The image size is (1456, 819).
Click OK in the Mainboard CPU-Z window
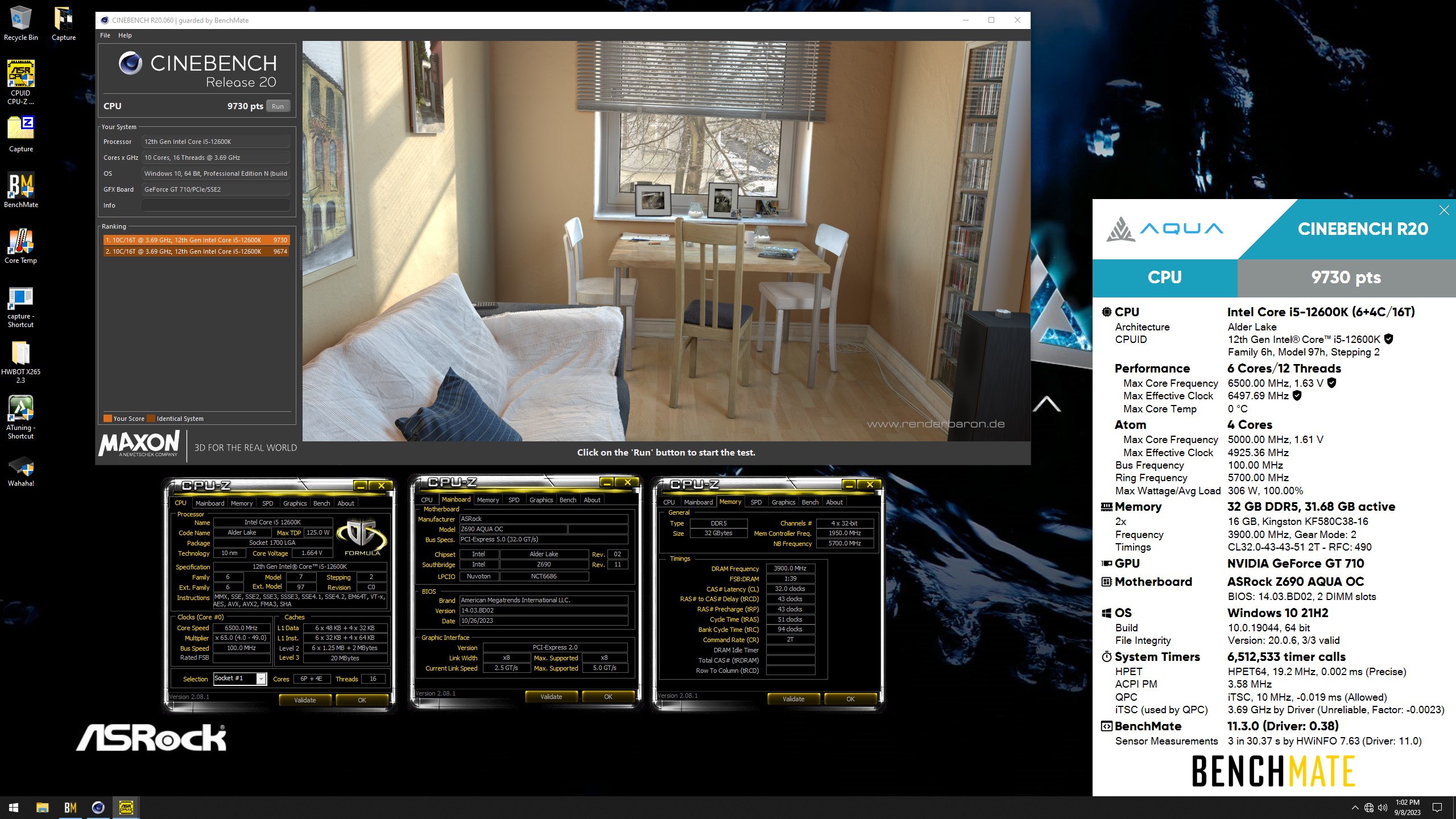[x=608, y=697]
